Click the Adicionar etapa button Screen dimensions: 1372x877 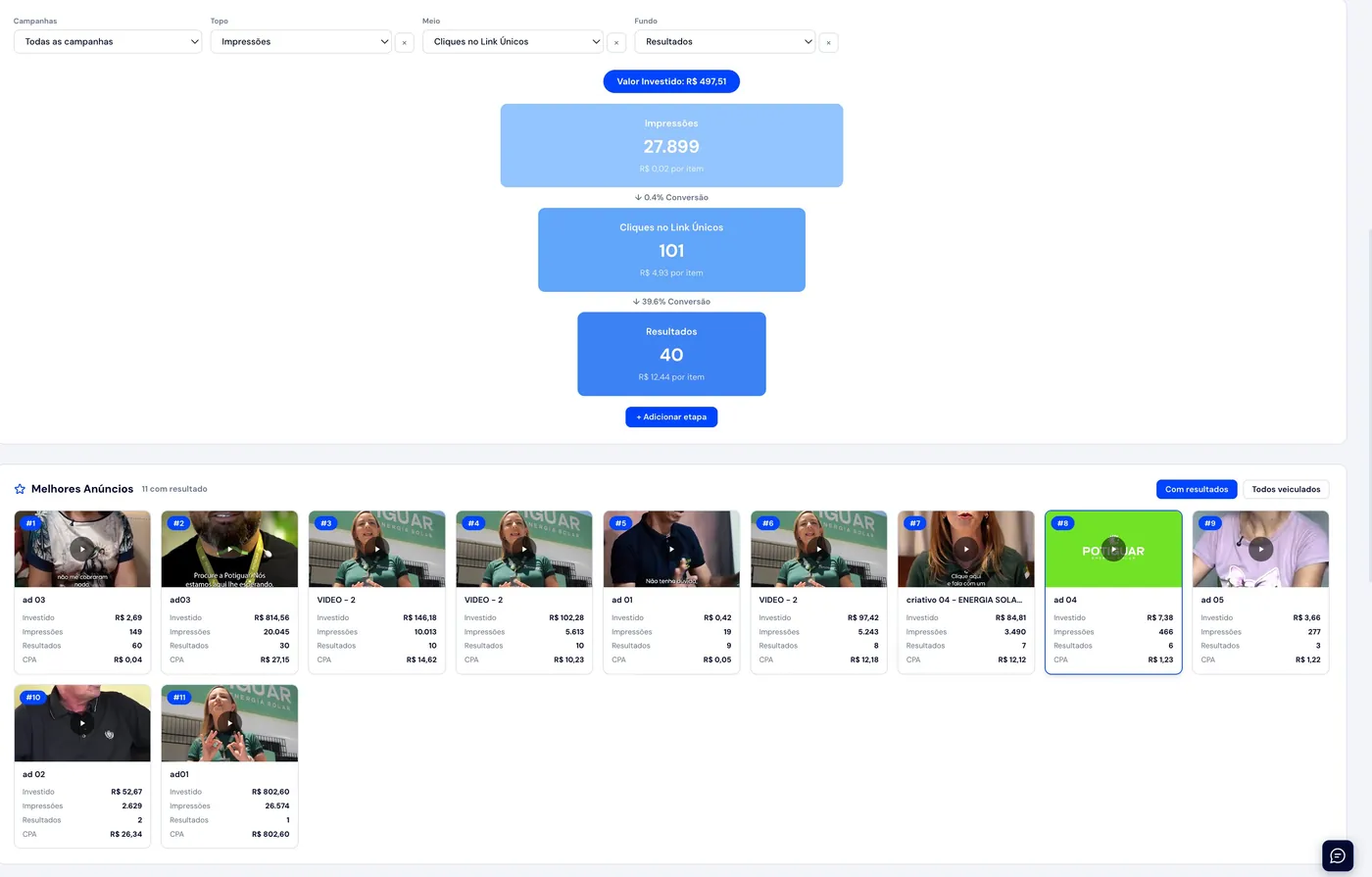671,416
